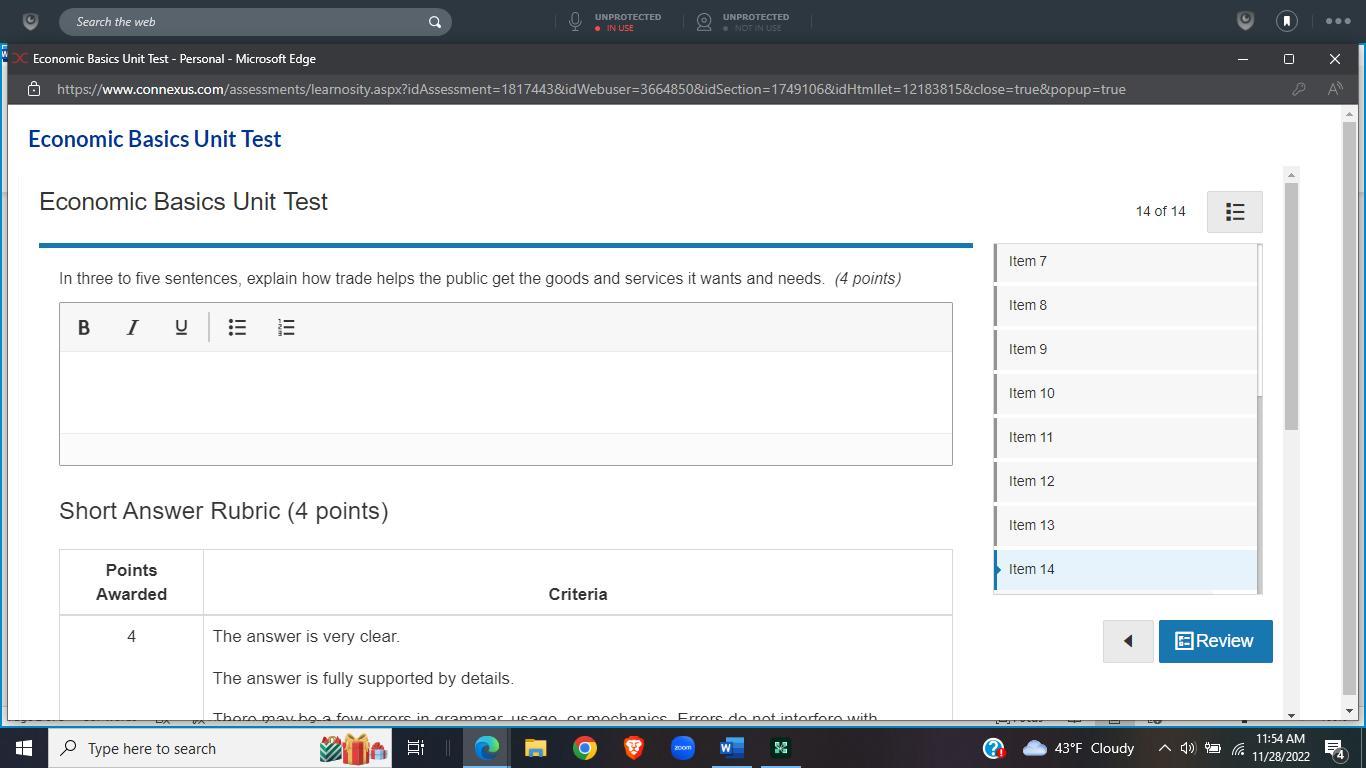Screen dimensions: 1366x768
Task: Click the Wi-Fi network icon in tray
Action: pyautogui.click(x=1237, y=748)
